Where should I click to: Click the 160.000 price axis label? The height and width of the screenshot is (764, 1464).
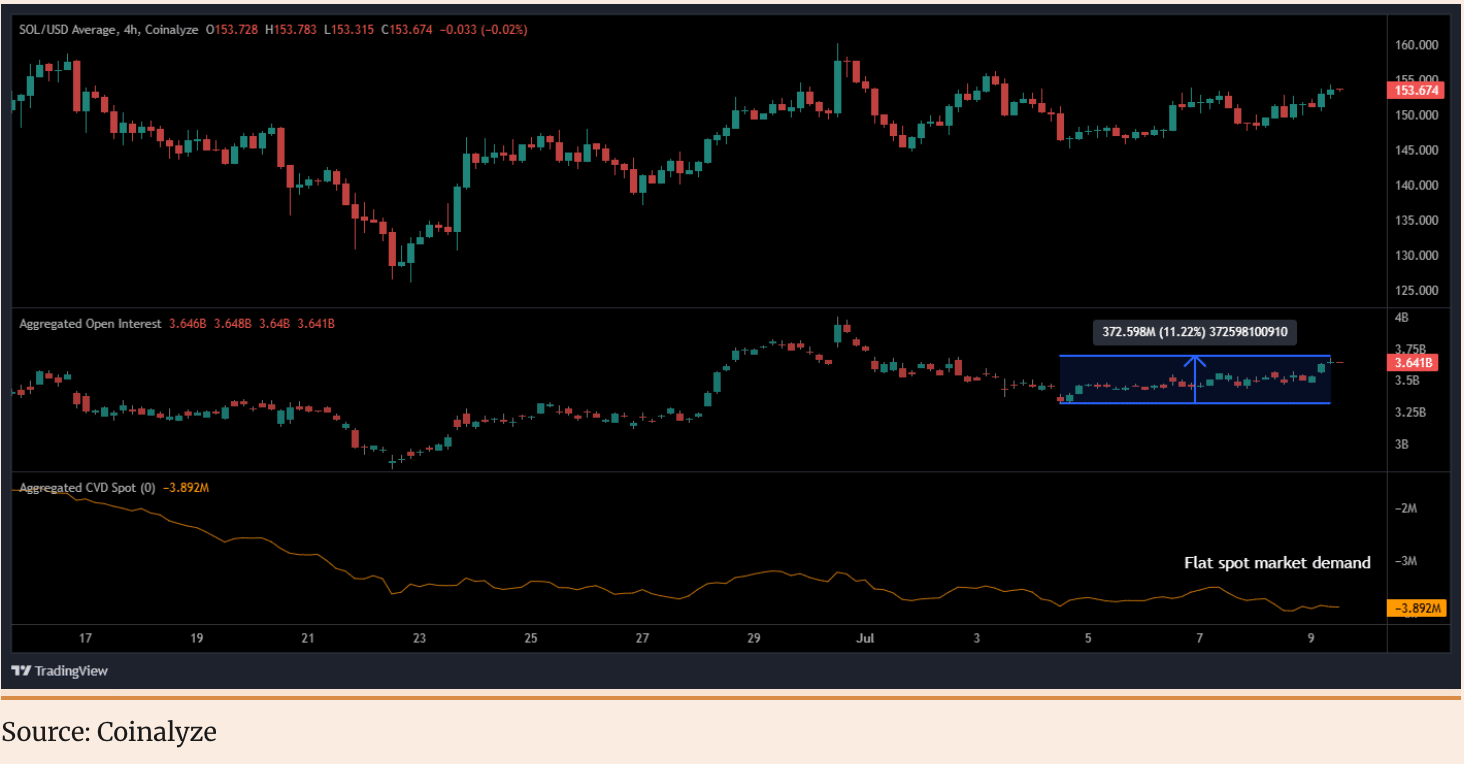1416,45
